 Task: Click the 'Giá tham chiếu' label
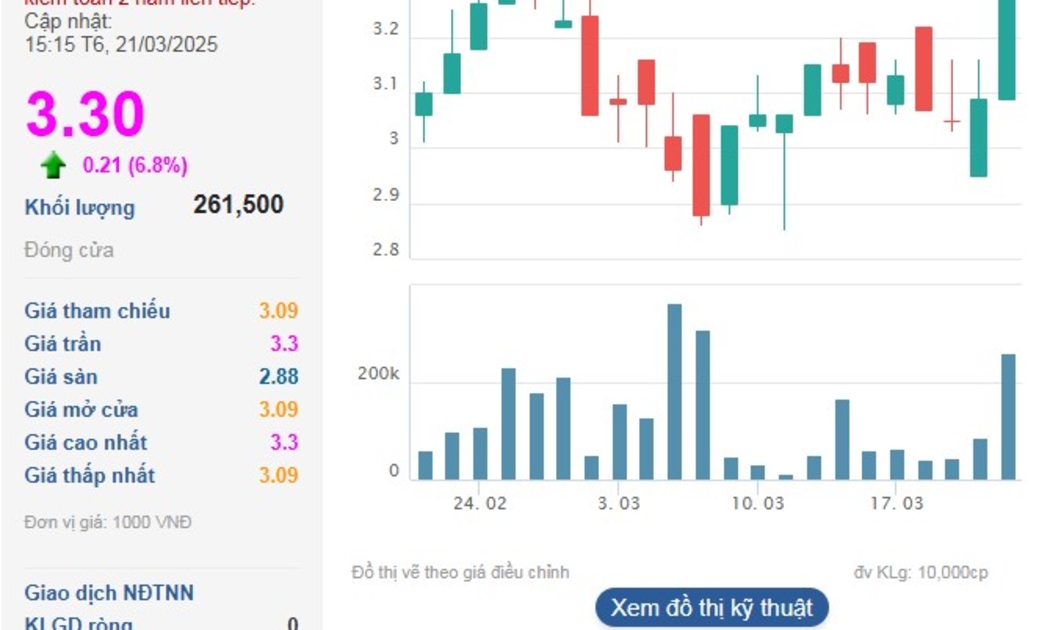pos(97,311)
